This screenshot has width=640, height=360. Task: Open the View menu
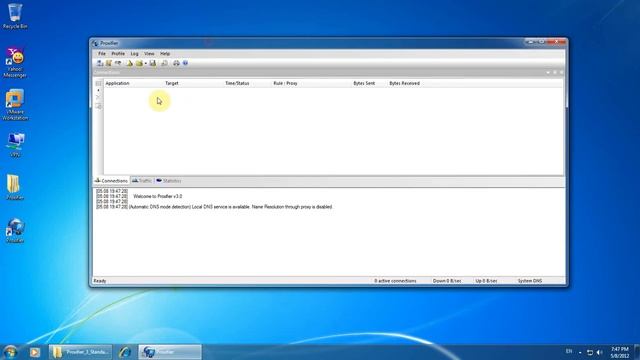149,54
